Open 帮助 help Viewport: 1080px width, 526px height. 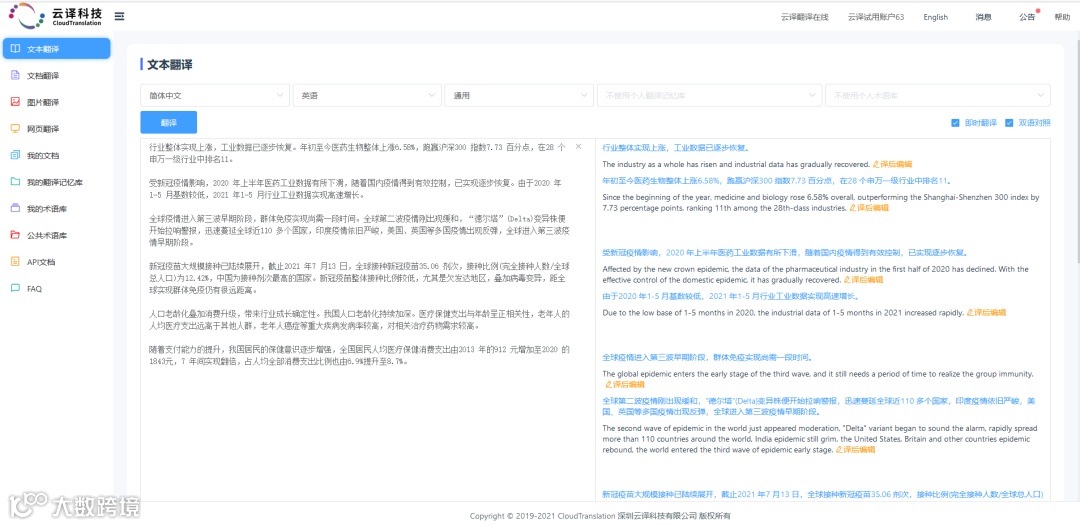tap(1062, 17)
